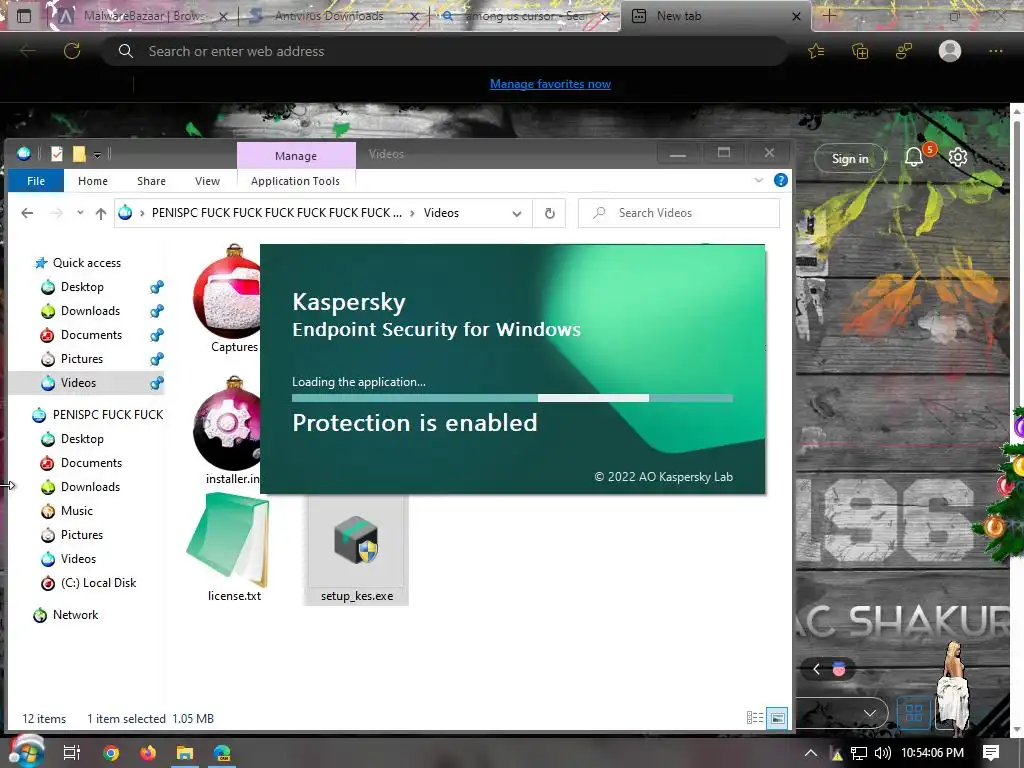
Task: Open Network in the navigation pane
Action: pos(75,615)
